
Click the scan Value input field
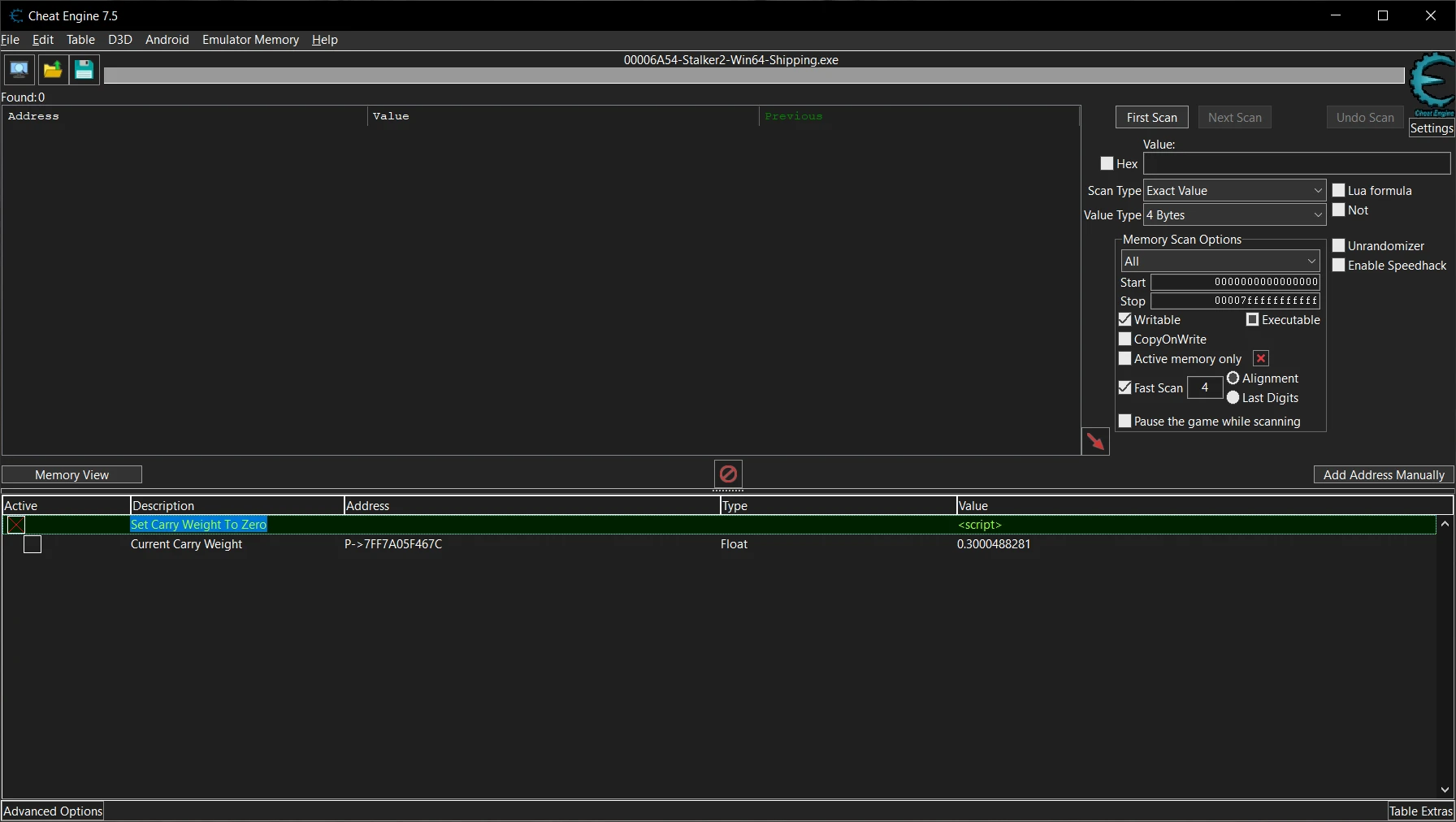pyautogui.click(x=1296, y=163)
